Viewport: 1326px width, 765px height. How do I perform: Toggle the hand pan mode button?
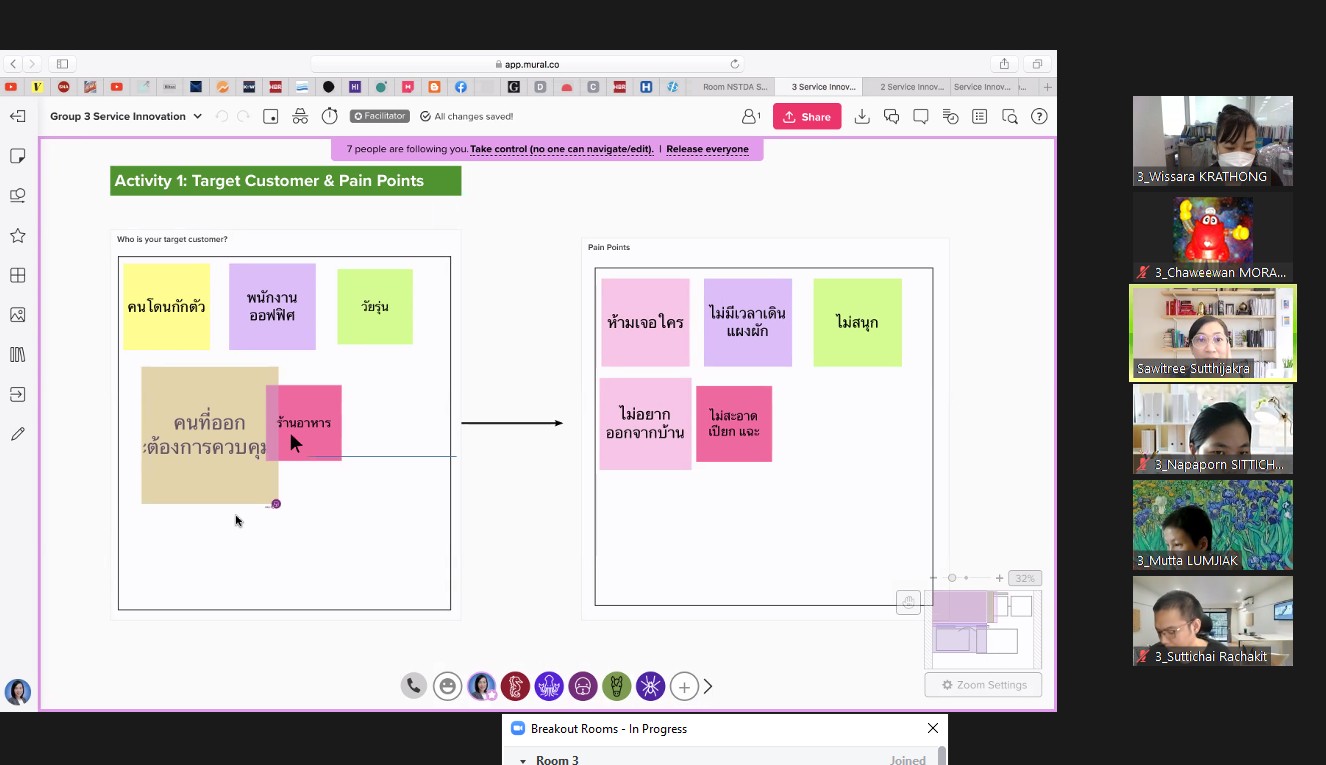(x=908, y=603)
